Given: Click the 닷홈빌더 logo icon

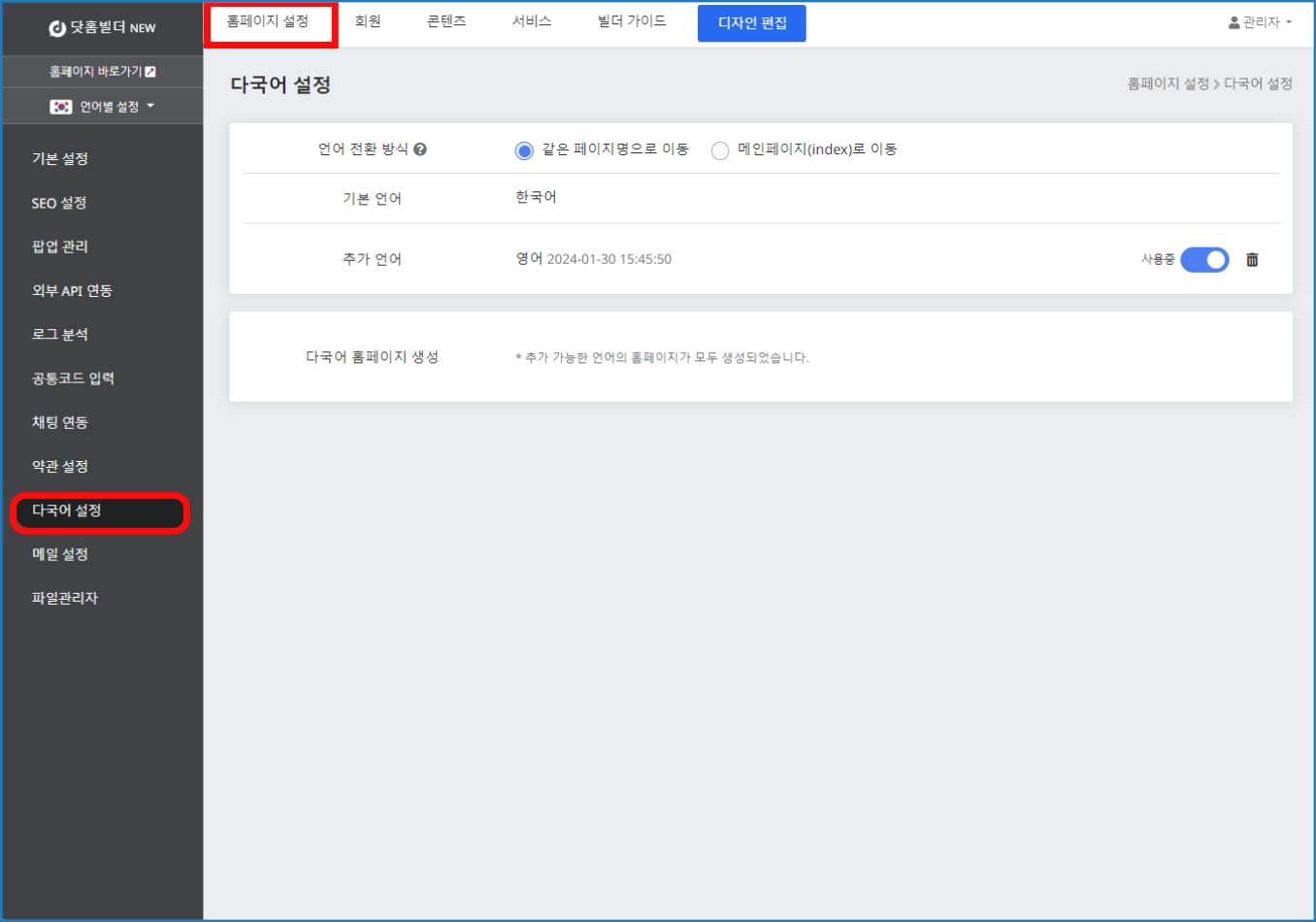Looking at the screenshot, I should tap(57, 28).
